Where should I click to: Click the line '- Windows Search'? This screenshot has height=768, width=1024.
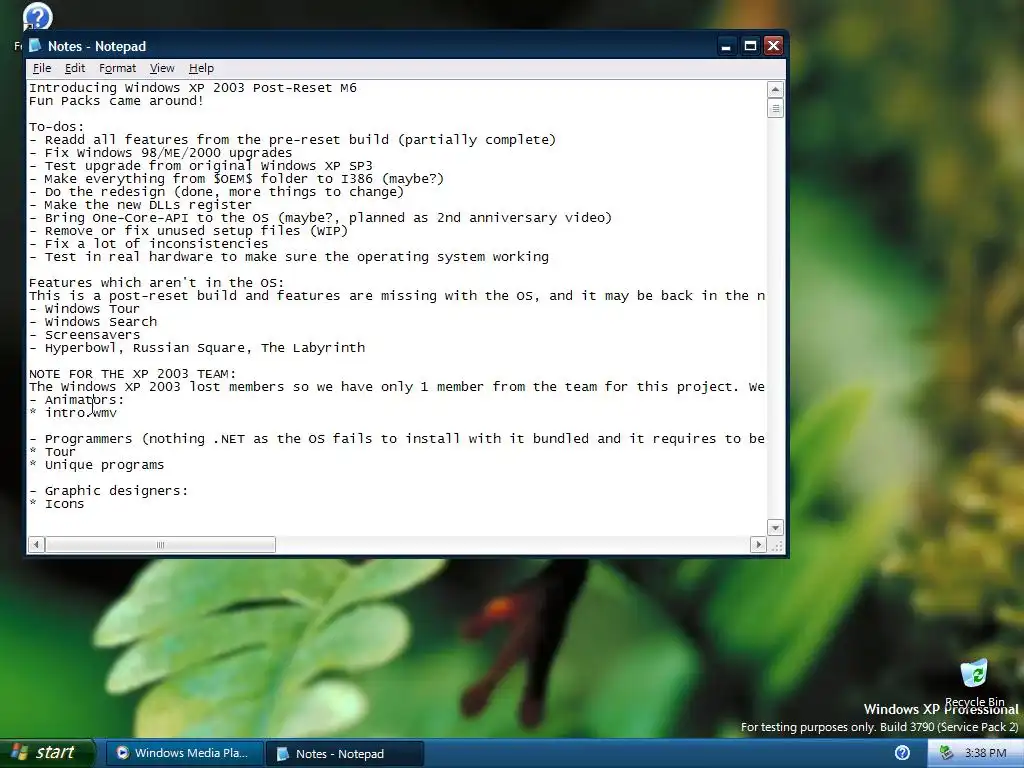[x=93, y=322]
